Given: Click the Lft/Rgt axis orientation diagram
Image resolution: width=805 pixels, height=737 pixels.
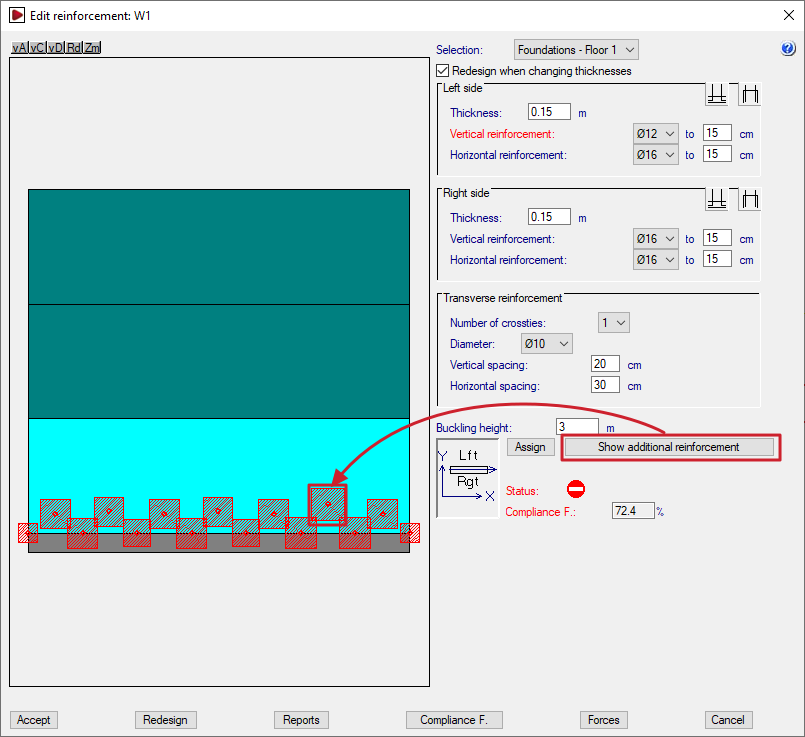Looking at the screenshot, I should coord(468,478).
